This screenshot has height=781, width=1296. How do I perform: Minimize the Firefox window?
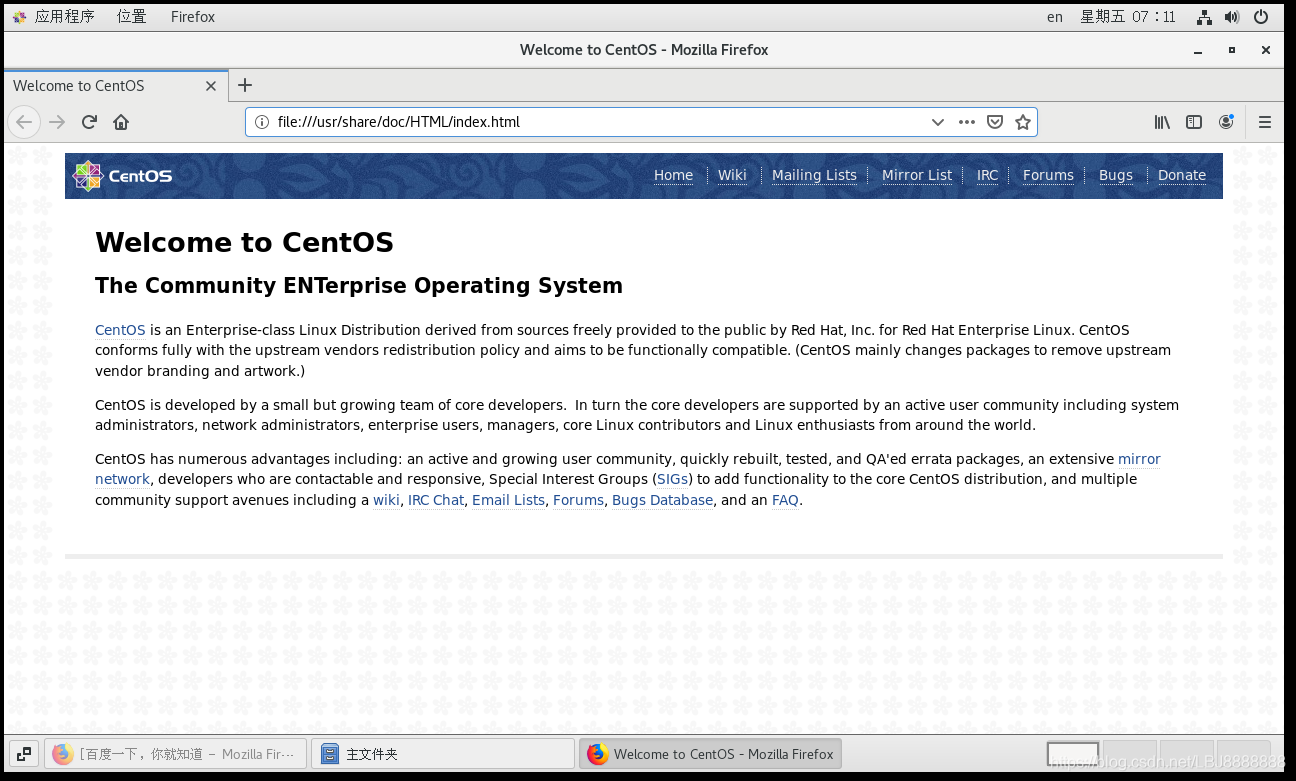pyautogui.click(x=1198, y=50)
